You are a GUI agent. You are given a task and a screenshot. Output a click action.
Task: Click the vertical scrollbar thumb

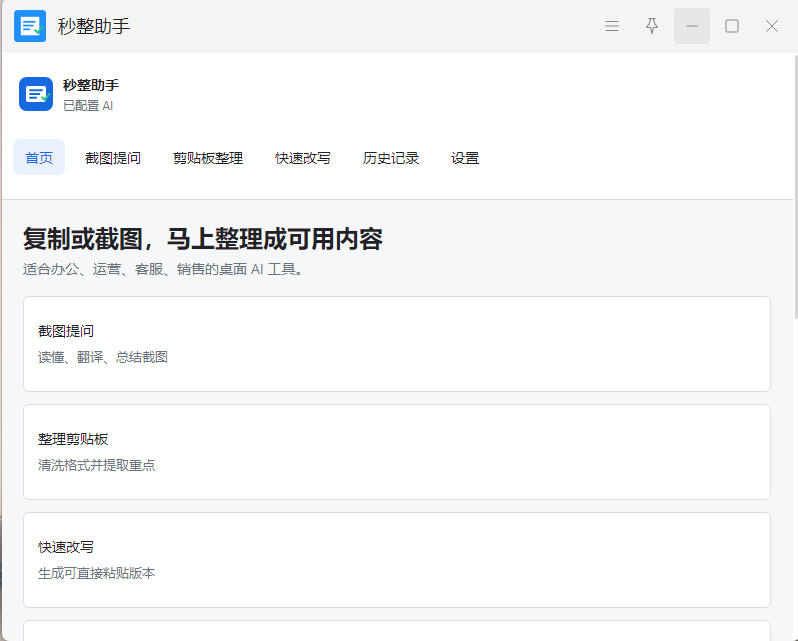(795, 187)
